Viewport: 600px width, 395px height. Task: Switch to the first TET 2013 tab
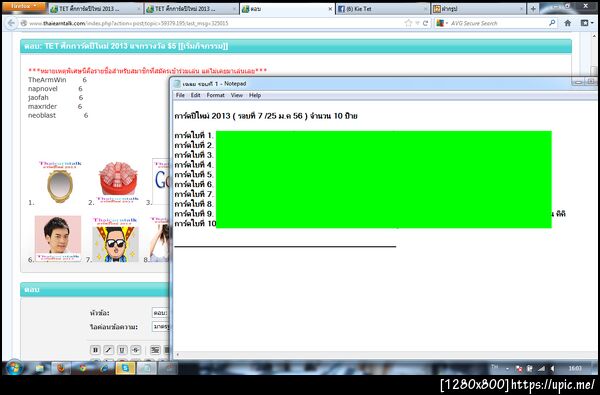click(96, 8)
